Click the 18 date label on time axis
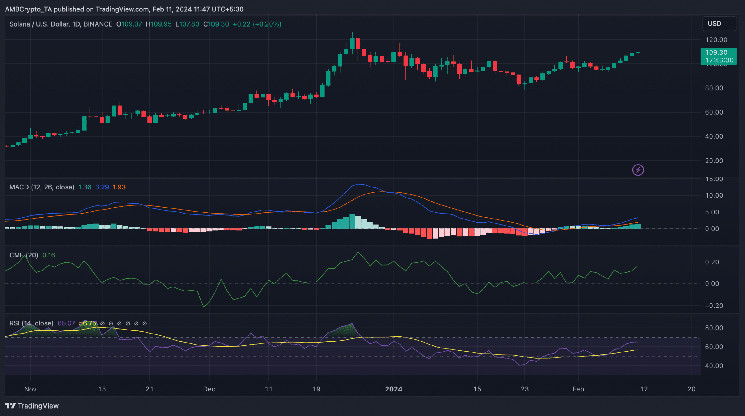 [316, 389]
